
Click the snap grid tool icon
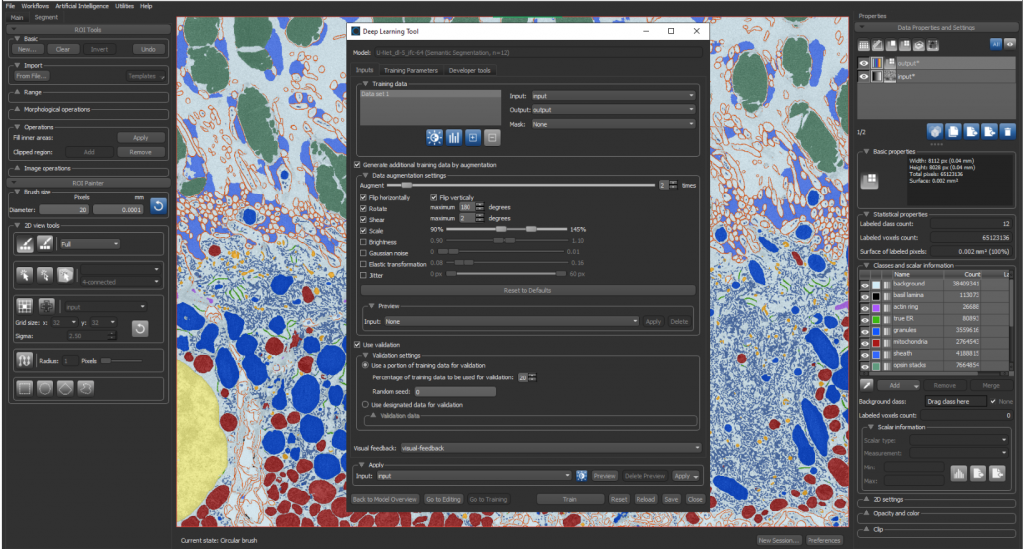point(25,306)
